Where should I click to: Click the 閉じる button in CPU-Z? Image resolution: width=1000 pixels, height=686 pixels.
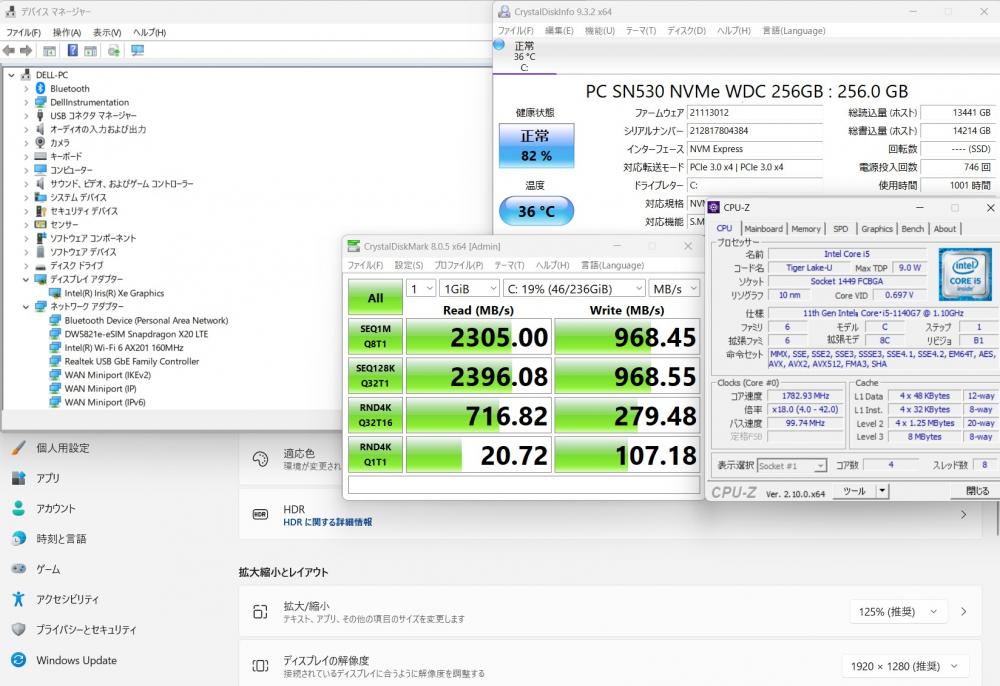977,491
